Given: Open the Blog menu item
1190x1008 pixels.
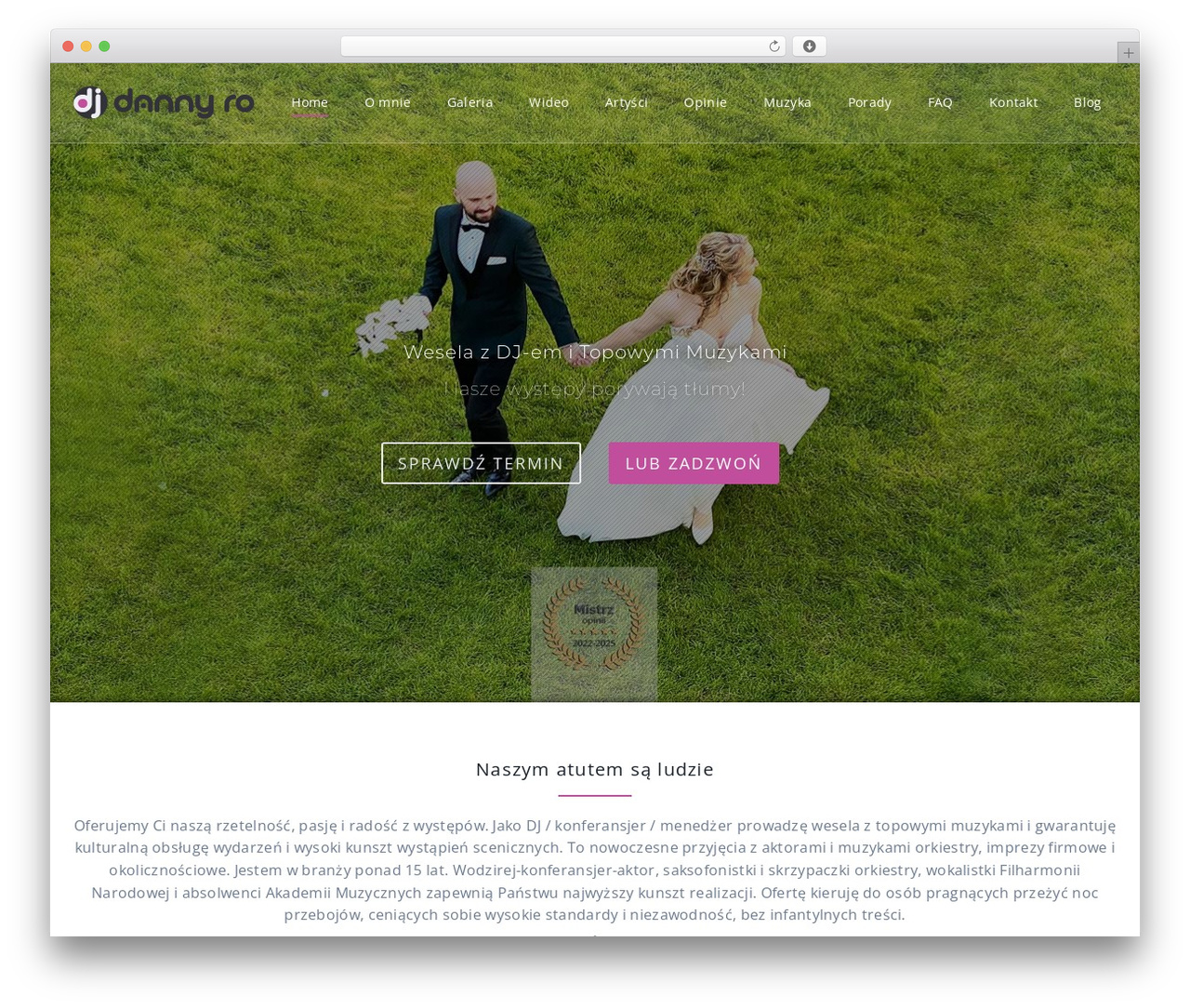Looking at the screenshot, I should coord(1087,102).
